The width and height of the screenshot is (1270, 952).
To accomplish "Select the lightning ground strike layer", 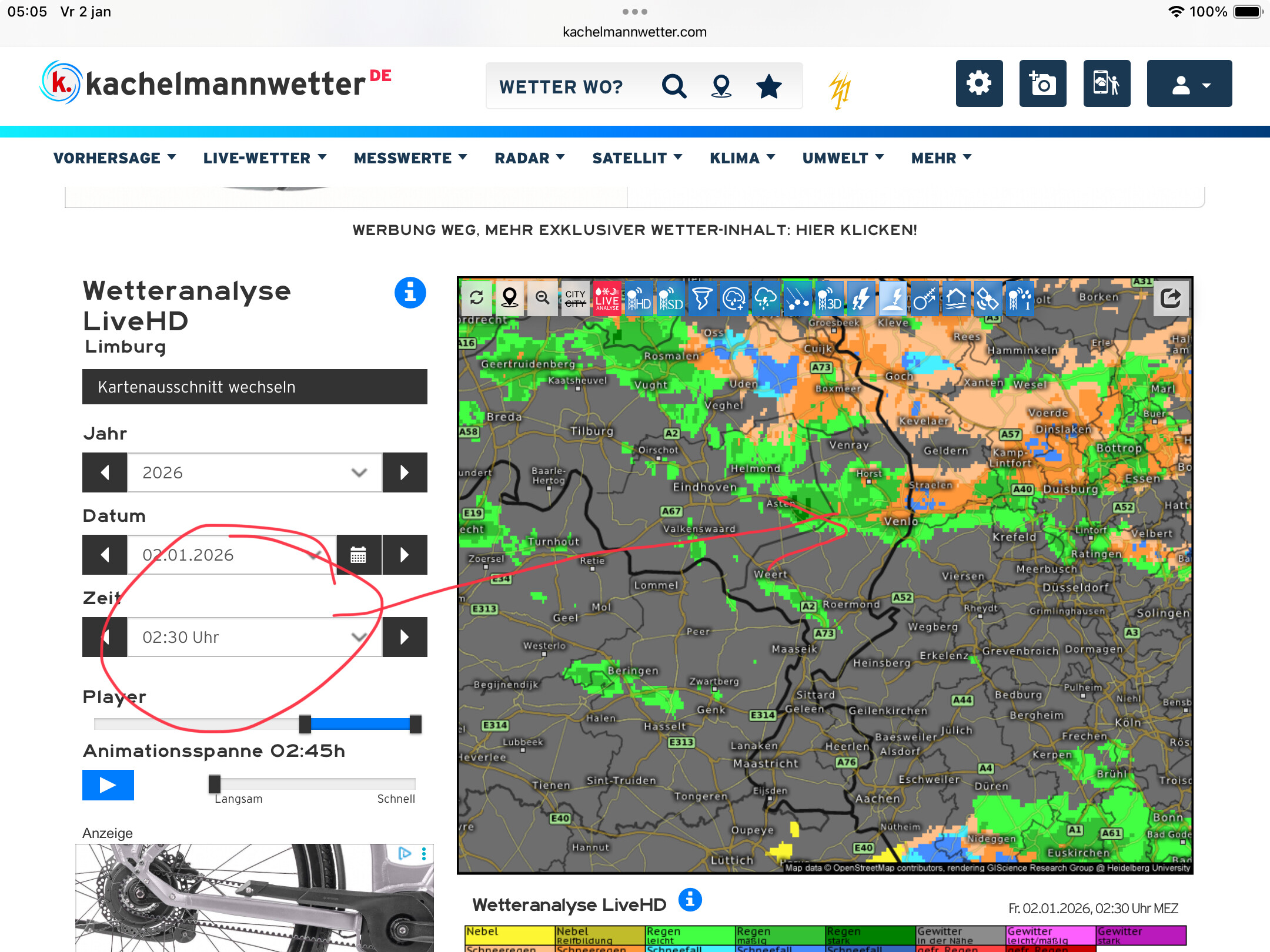I will 893,298.
